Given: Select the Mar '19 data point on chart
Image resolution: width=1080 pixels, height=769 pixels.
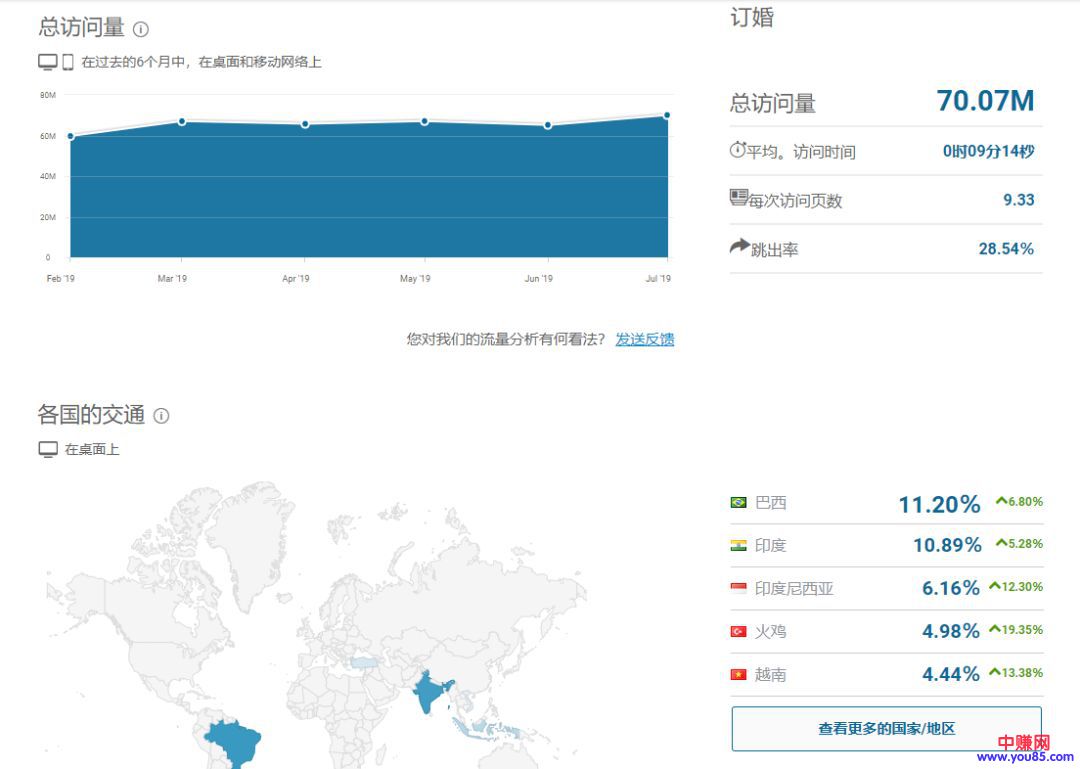Looking at the screenshot, I should (182, 121).
